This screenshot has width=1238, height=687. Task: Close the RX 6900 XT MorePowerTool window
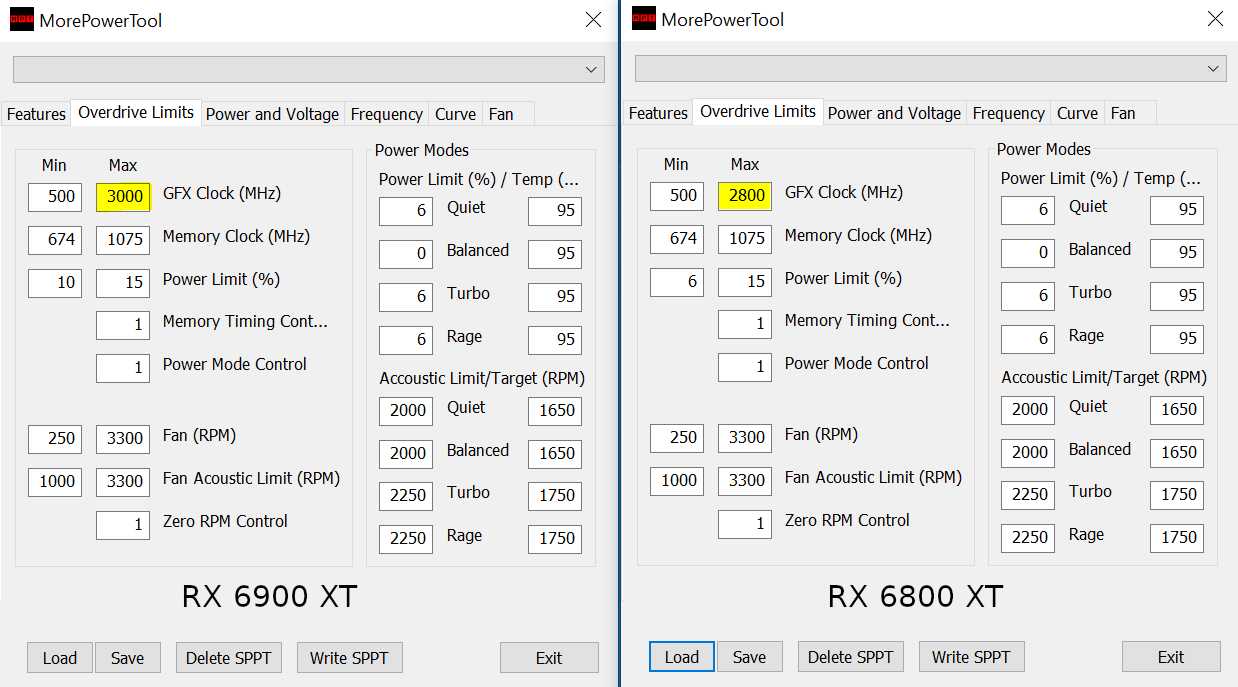(593, 19)
